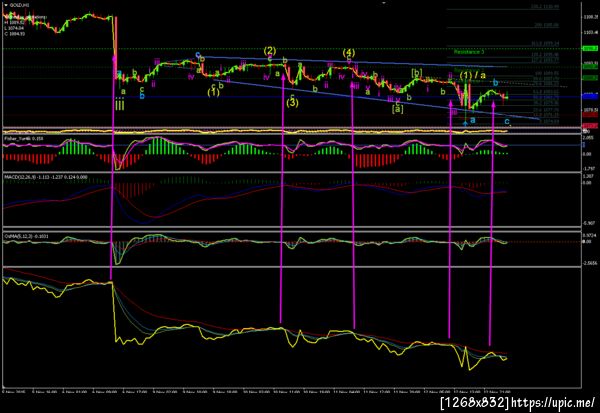Select the '(1) / a' wave label
Viewport: 600px width, 413px height.
(x=472, y=75)
